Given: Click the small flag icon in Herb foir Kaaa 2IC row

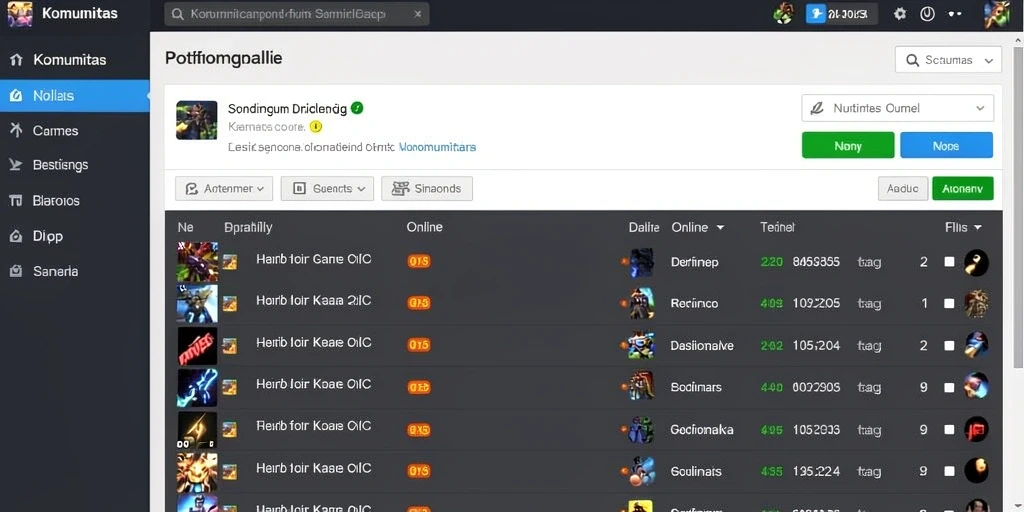Looking at the screenshot, I should pos(230,303).
